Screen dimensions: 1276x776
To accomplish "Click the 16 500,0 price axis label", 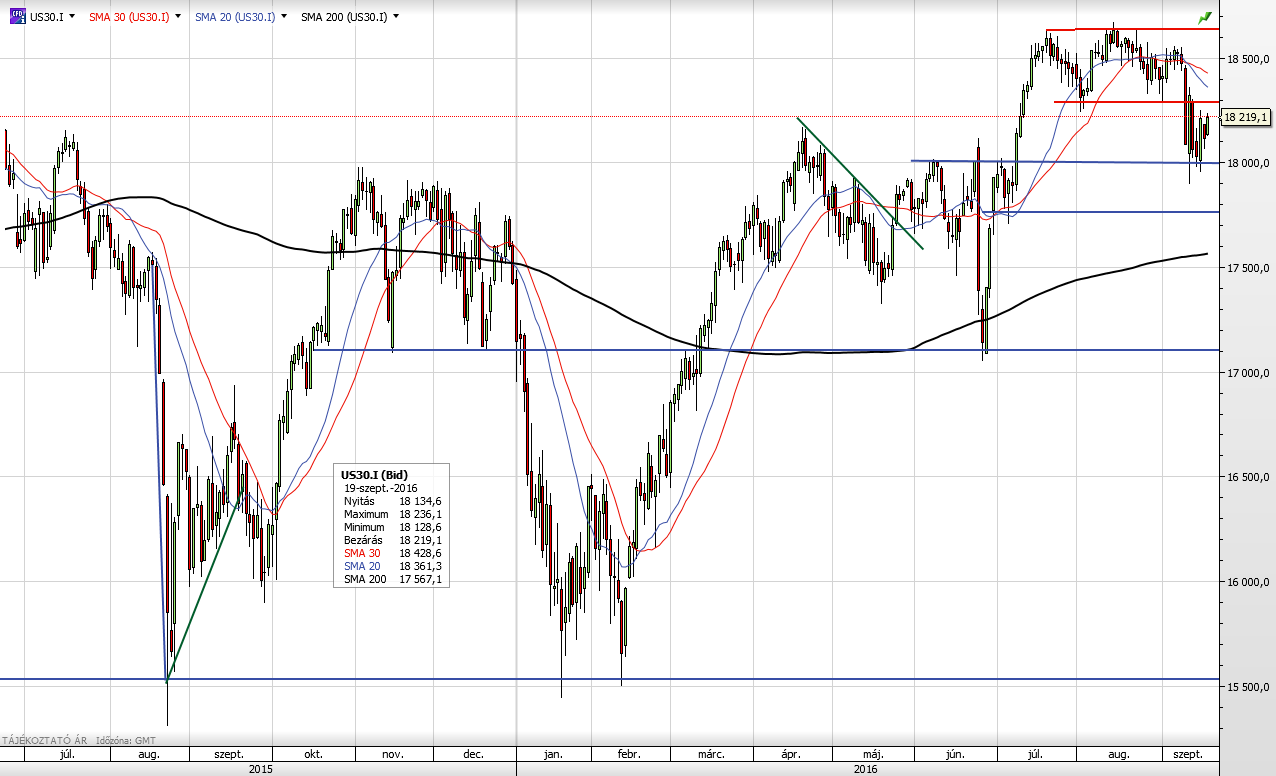I will [x=1248, y=478].
